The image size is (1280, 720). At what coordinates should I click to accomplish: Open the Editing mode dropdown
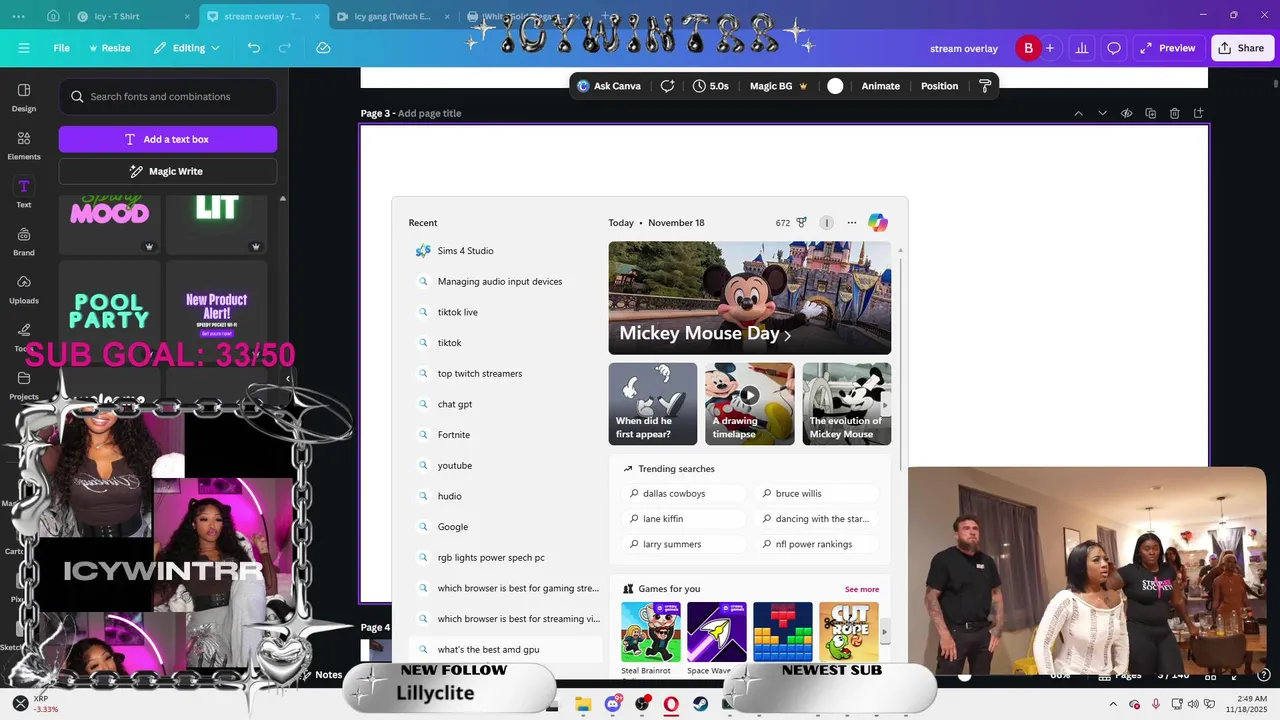(186, 48)
